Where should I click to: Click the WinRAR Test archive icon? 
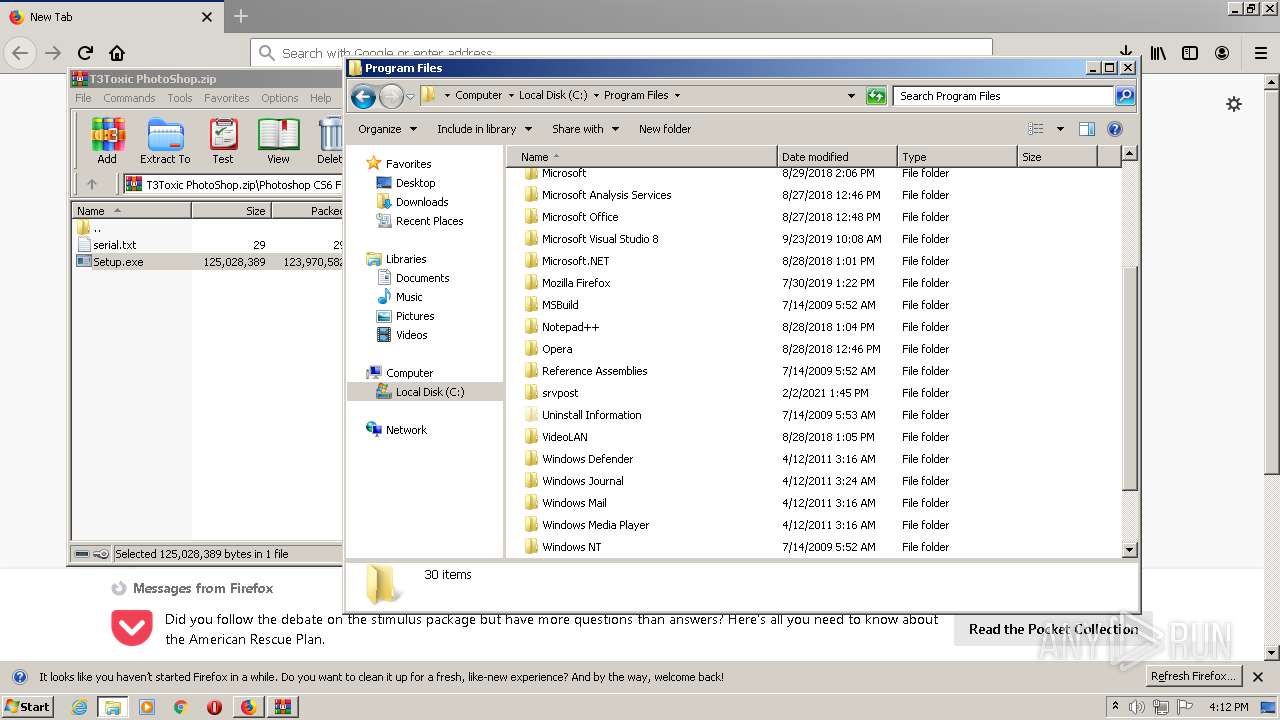[223, 141]
